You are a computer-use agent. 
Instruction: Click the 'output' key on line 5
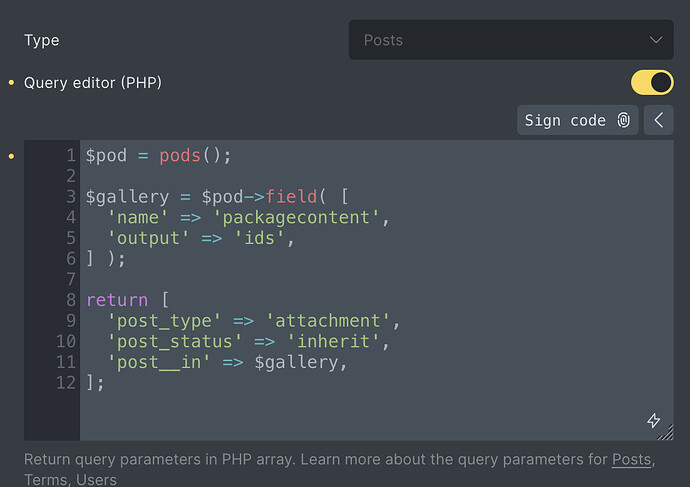[148, 238]
